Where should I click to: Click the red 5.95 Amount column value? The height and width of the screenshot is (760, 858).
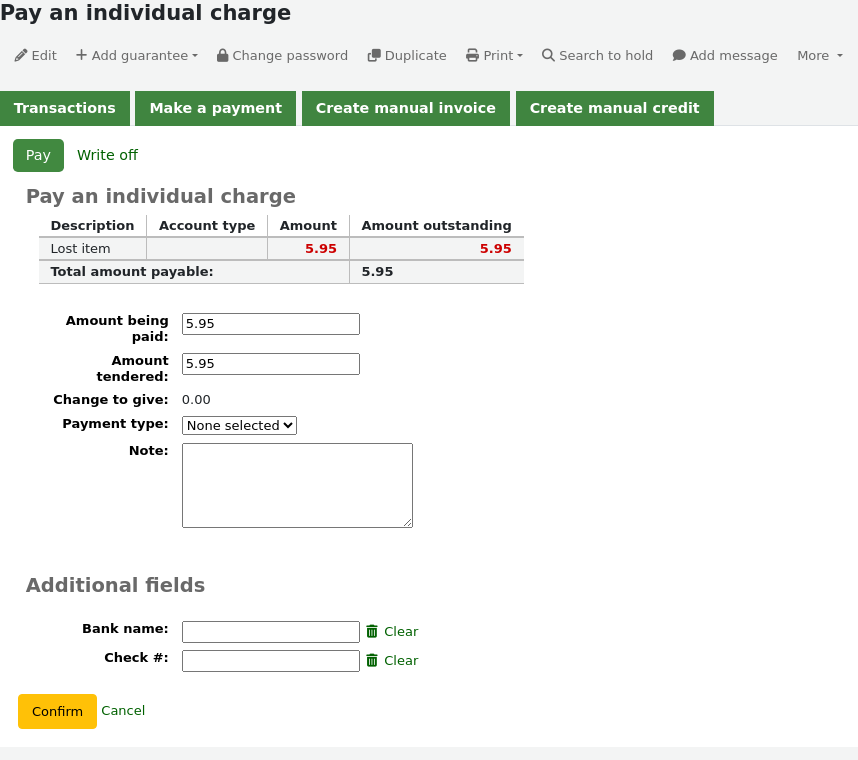click(x=321, y=248)
